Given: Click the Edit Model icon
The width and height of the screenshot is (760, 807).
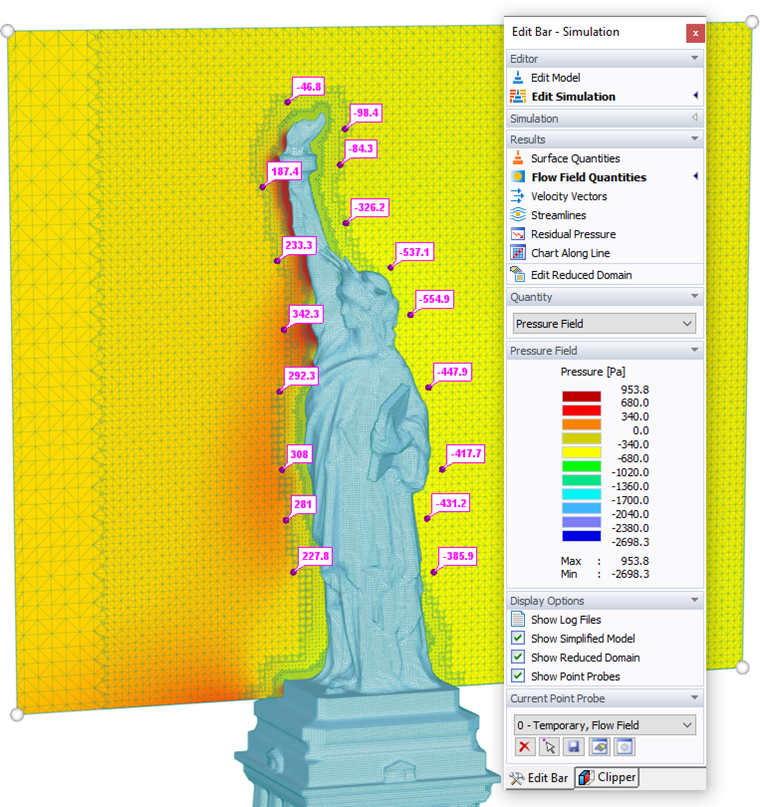Looking at the screenshot, I should [518, 78].
